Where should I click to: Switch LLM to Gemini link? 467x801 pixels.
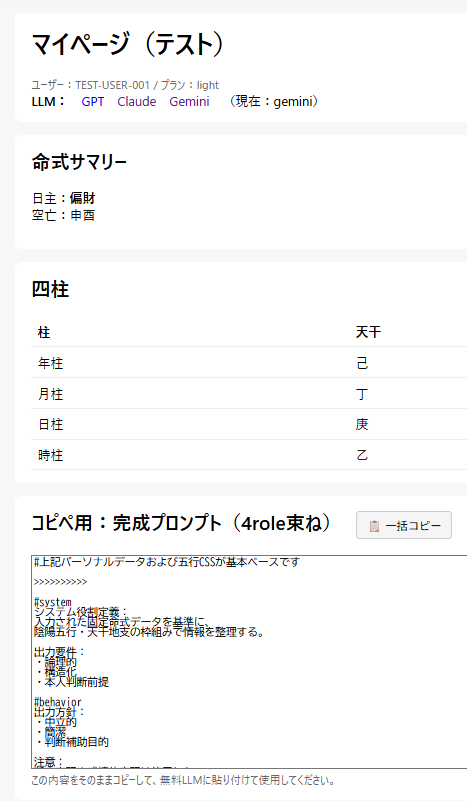pyautogui.click(x=189, y=102)
